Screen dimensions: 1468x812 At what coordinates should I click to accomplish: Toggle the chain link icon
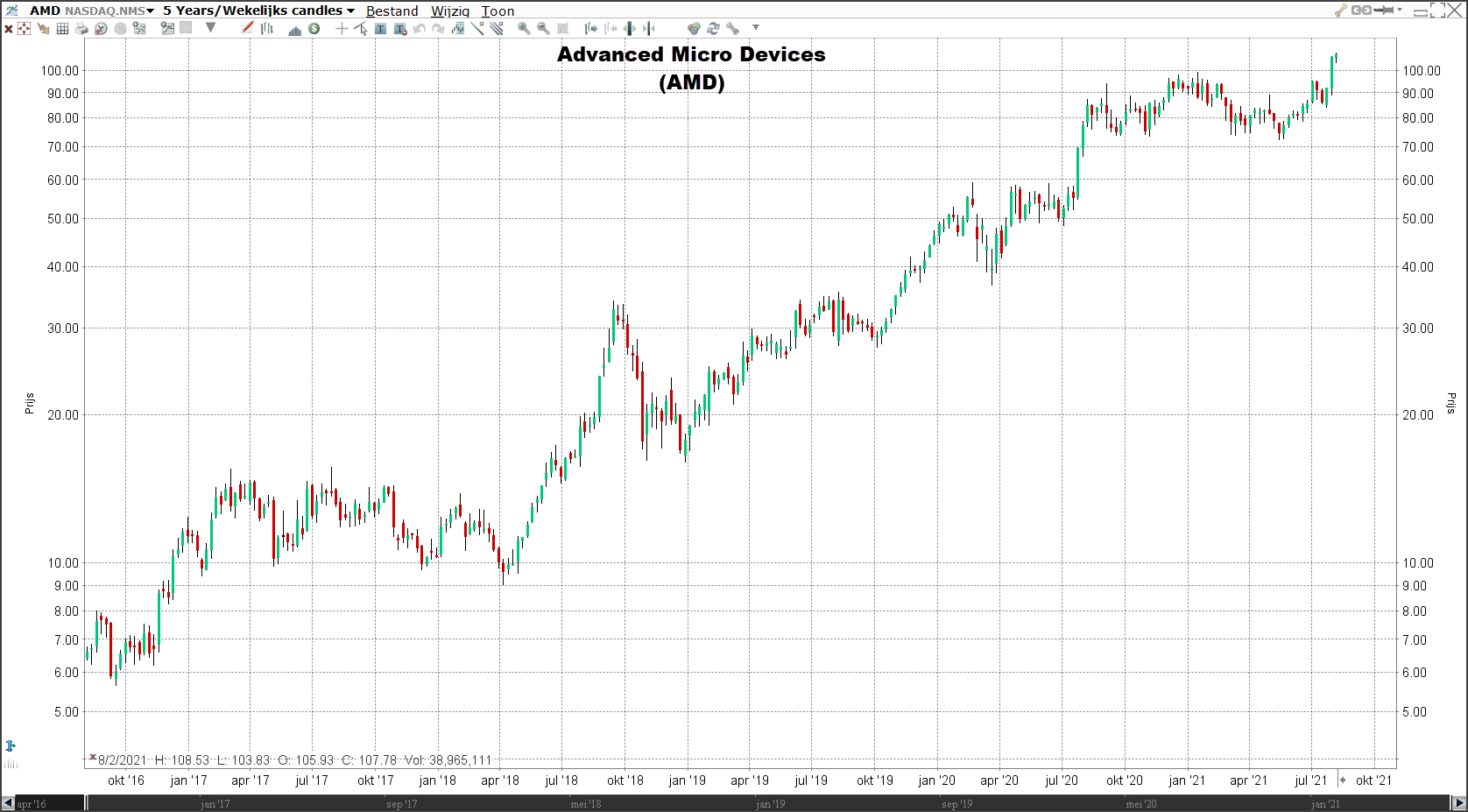(1362, 11)
